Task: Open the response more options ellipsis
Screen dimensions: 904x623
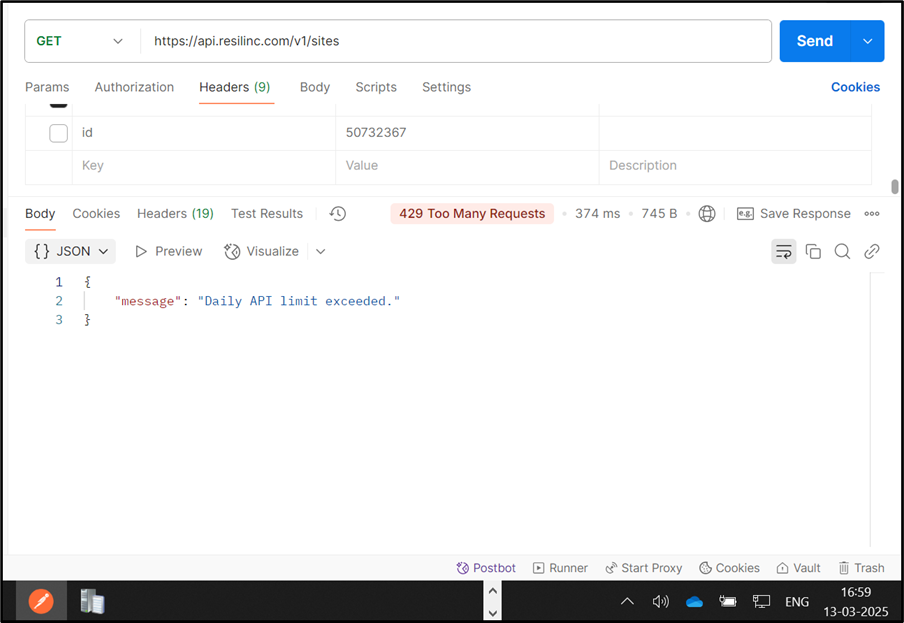Action: click(x=872, y=214)
